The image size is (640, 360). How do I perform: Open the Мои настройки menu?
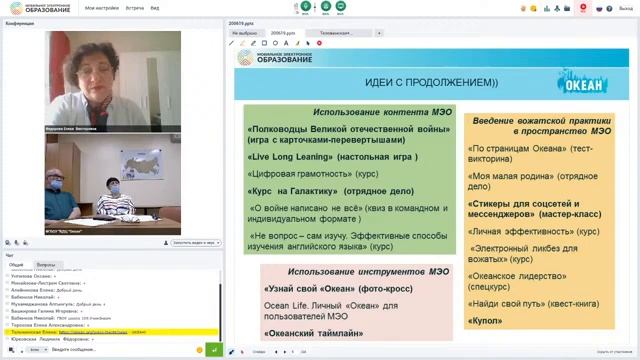[102, 8]
